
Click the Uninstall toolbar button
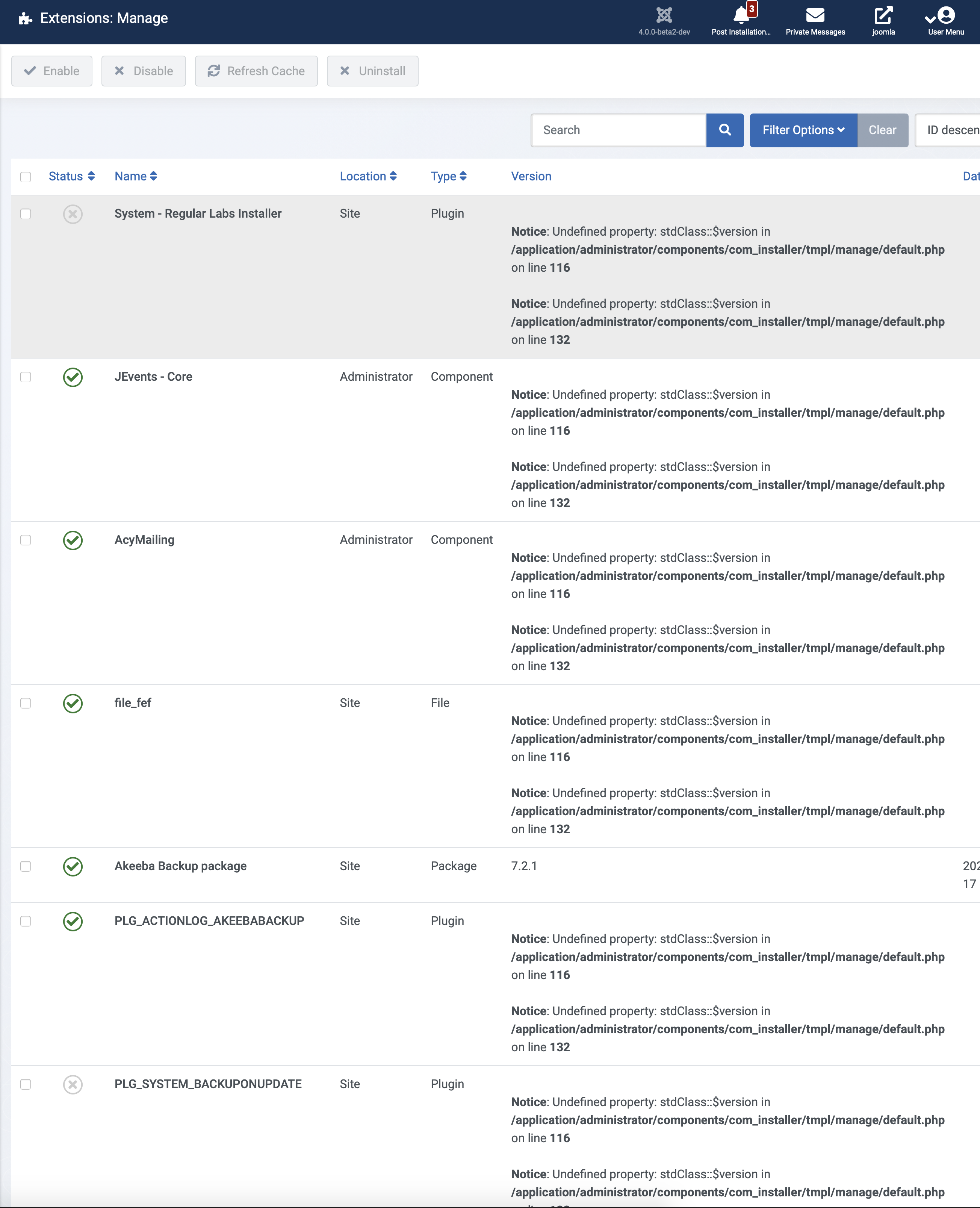(x=373, y=71)
